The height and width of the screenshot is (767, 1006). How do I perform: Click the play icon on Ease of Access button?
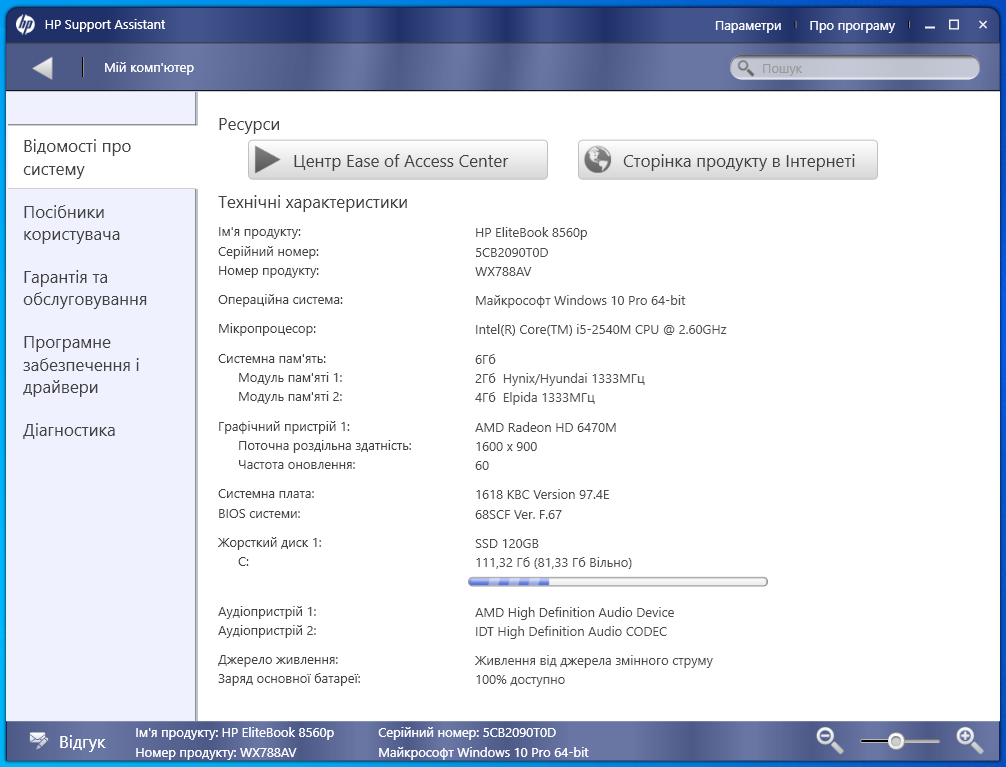click(267, 160)
